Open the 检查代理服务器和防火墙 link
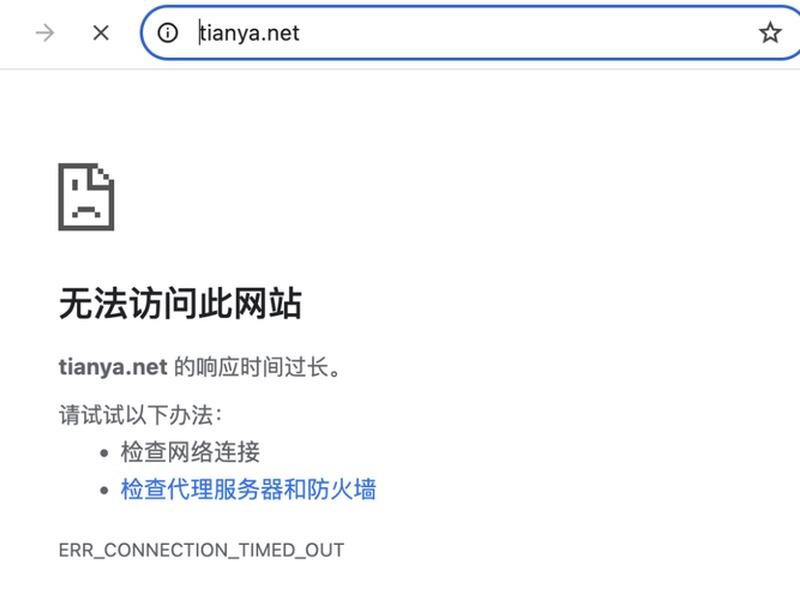This screenshot has height=600, width=800. (x=248, y=489)
